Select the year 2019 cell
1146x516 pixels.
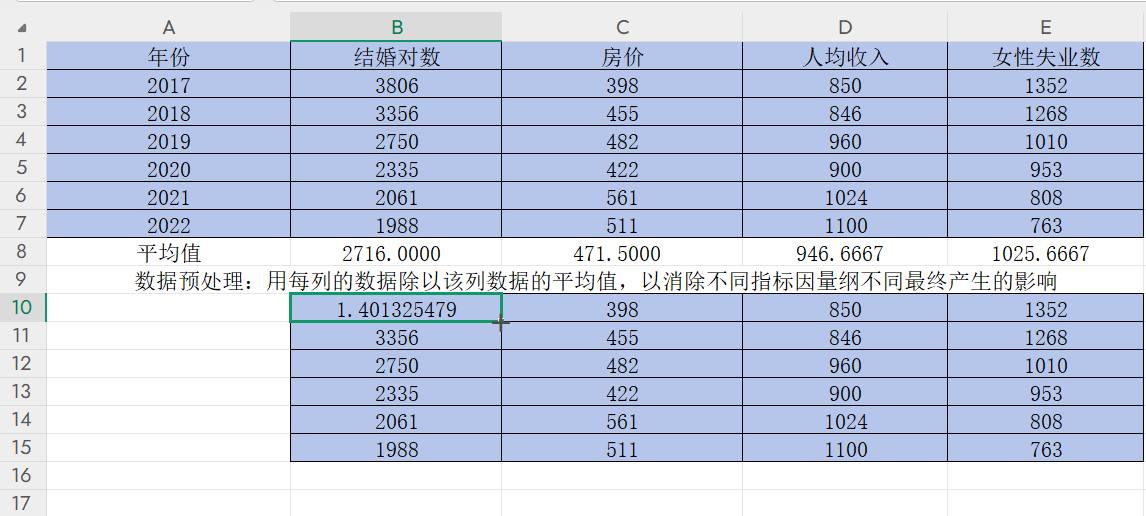(169, 140)
